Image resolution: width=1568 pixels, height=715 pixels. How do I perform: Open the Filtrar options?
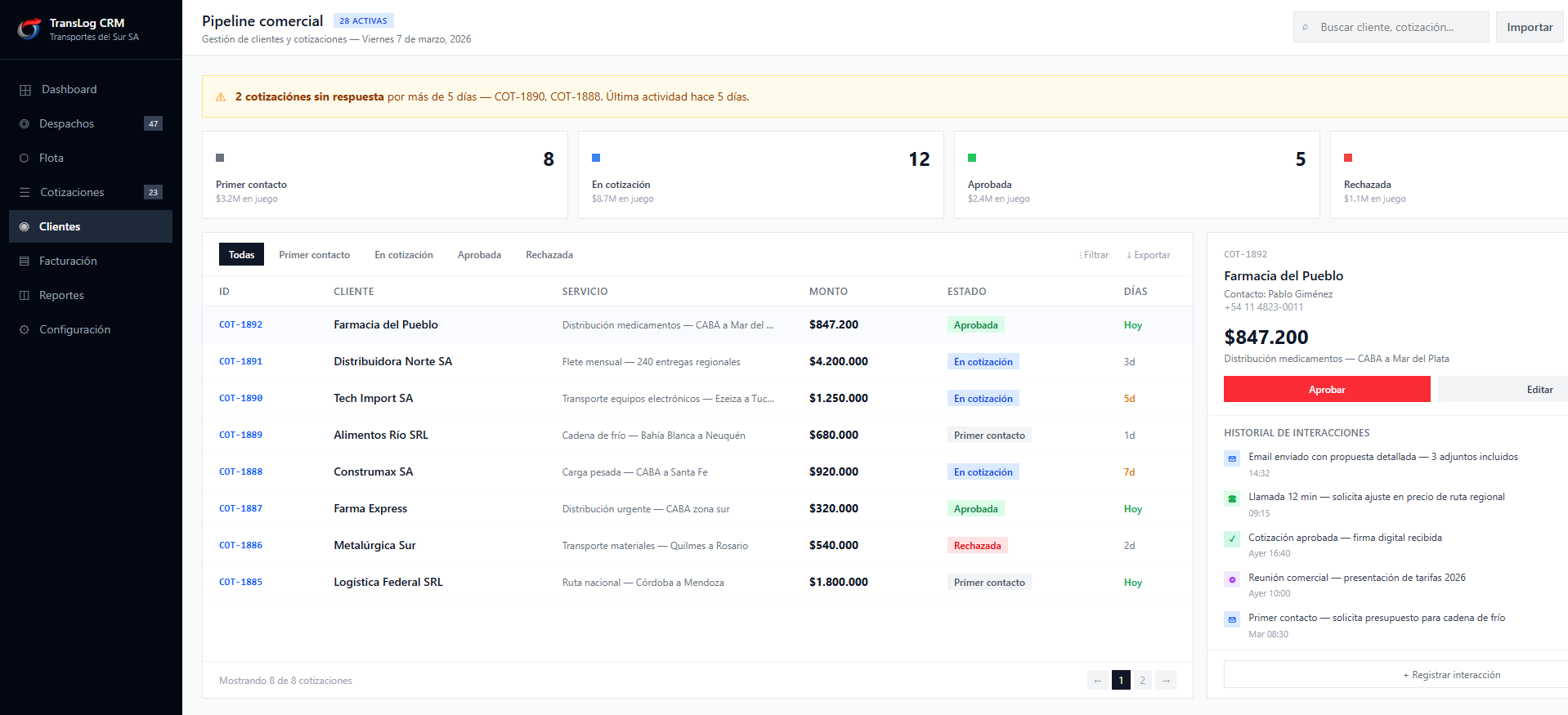pos(1094,255)
